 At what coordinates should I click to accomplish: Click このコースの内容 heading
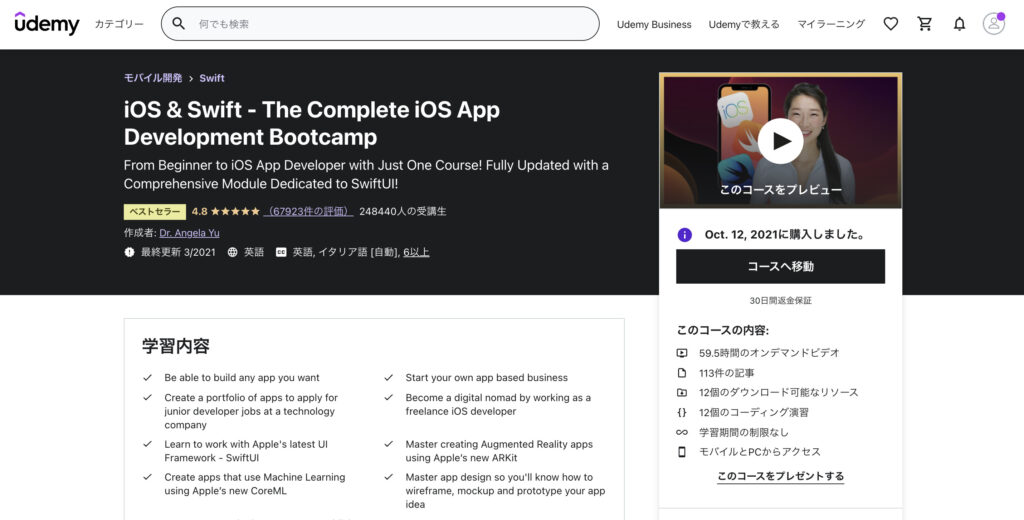click(722, 330)
